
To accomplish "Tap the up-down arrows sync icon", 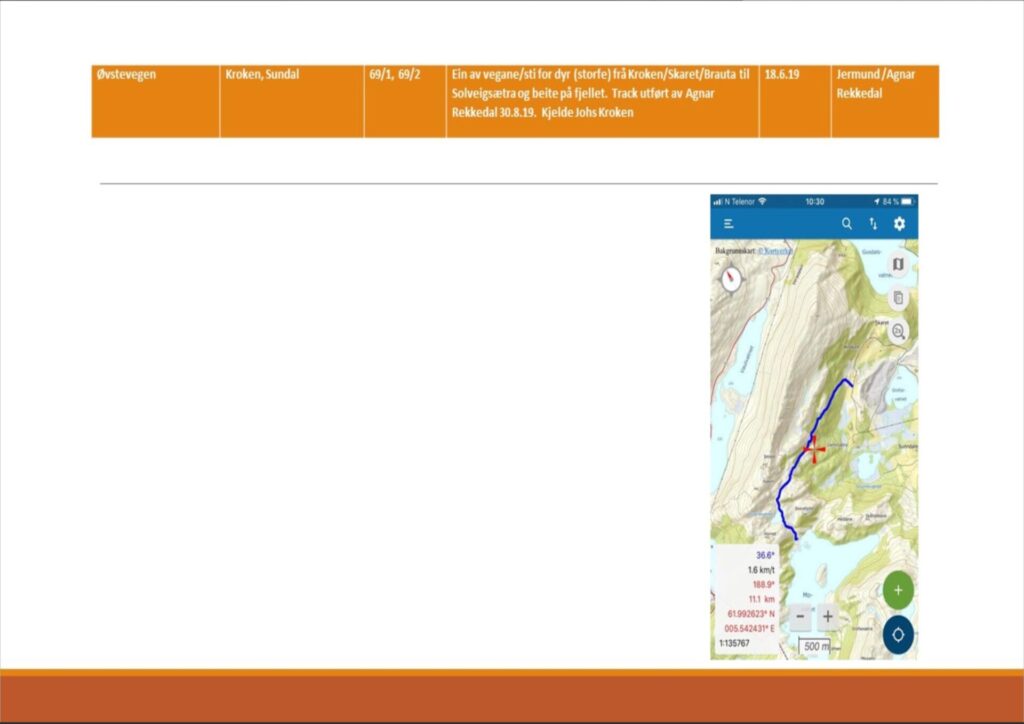I will tap(873, 224).
